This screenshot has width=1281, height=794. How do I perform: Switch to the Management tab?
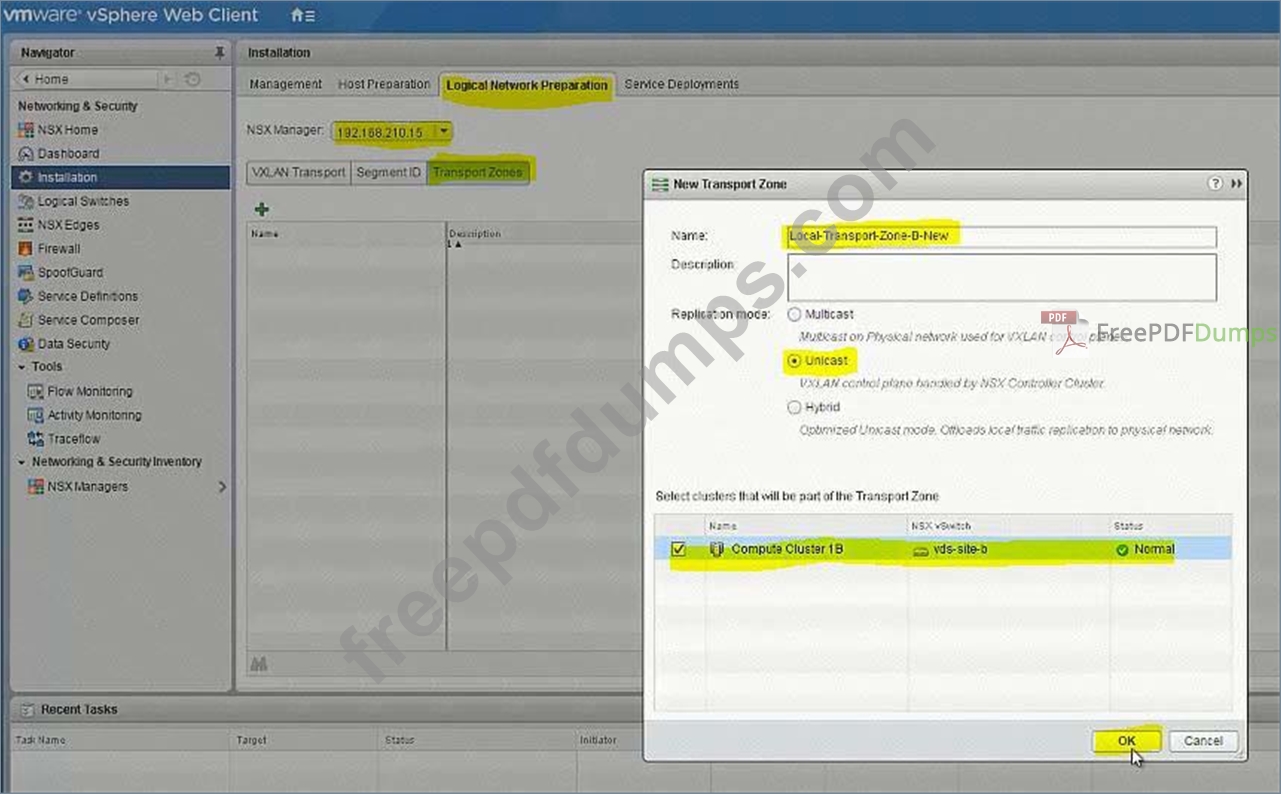[x=285, y=84]
